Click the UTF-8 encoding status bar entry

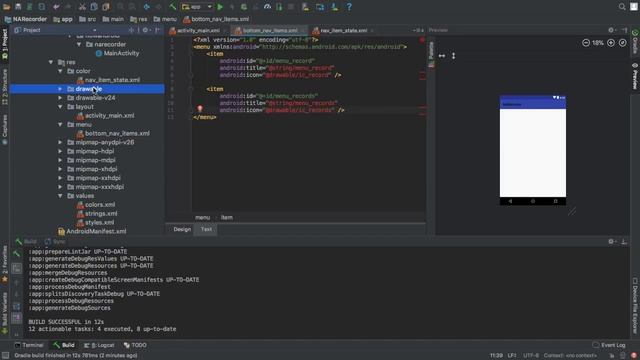click(x=531, y=356)
